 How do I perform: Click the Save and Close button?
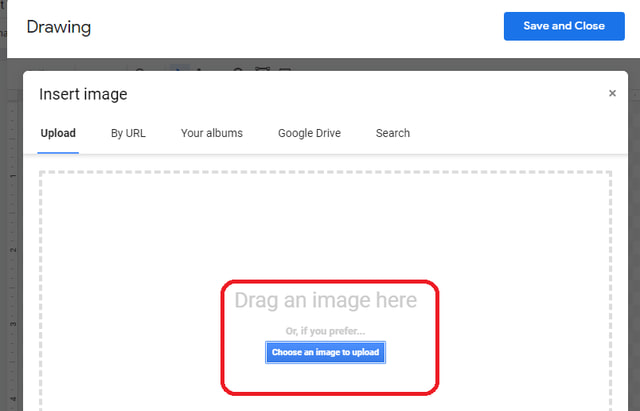click(x=564, y=26)
